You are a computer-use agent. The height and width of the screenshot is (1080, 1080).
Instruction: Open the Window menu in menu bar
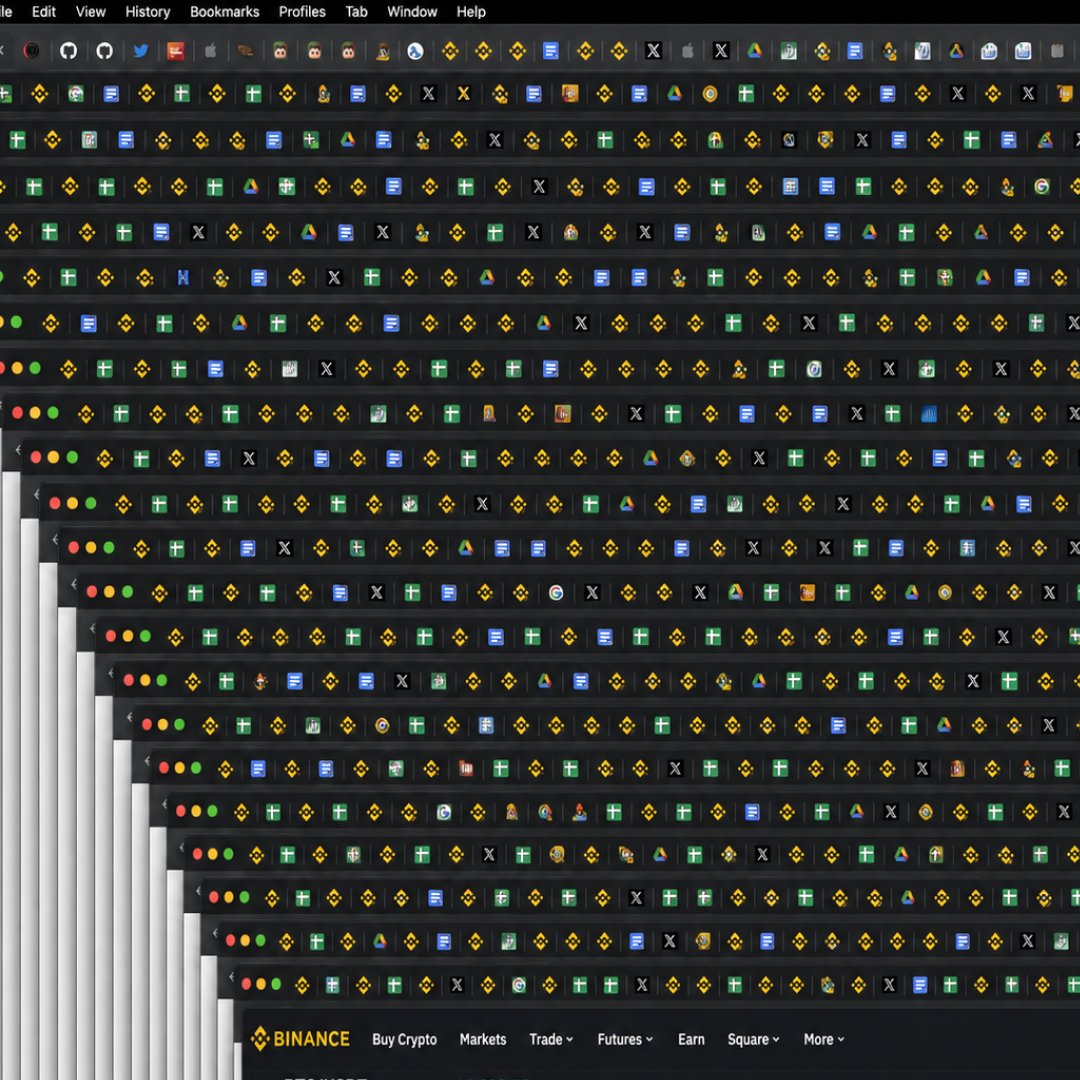[412, 12]
